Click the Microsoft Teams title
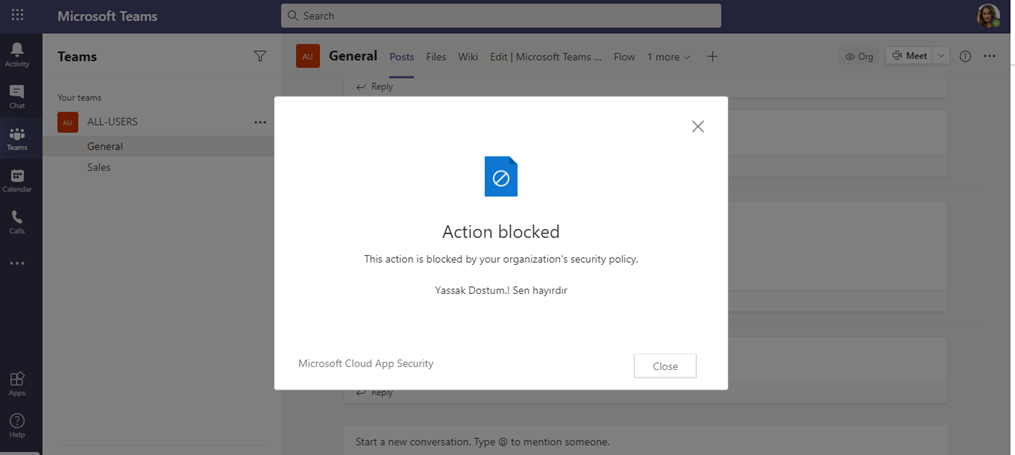 [107, 16]
